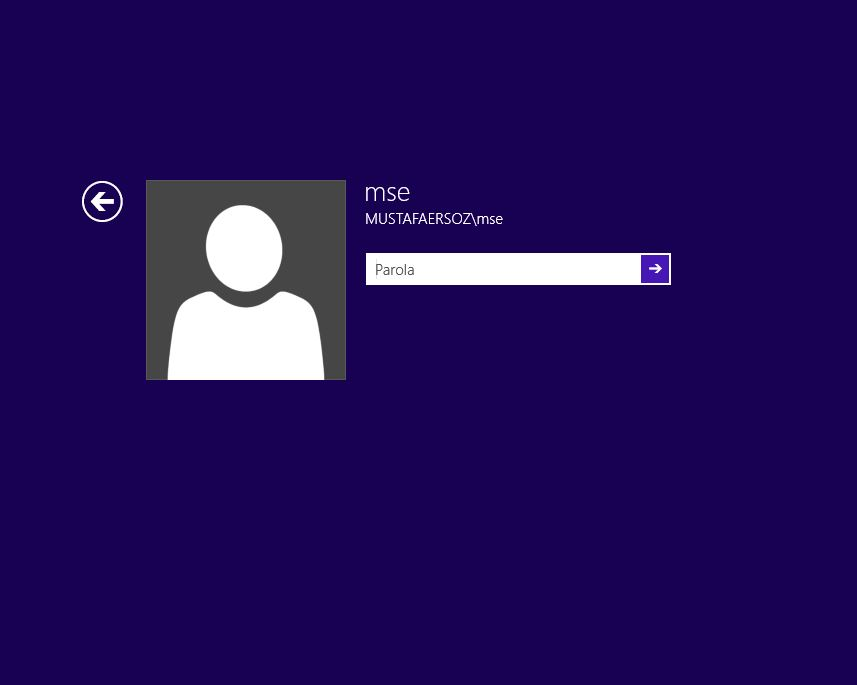Submit password with the arrow button
Screen dimensions: 857x685
[x=655, y=268]
